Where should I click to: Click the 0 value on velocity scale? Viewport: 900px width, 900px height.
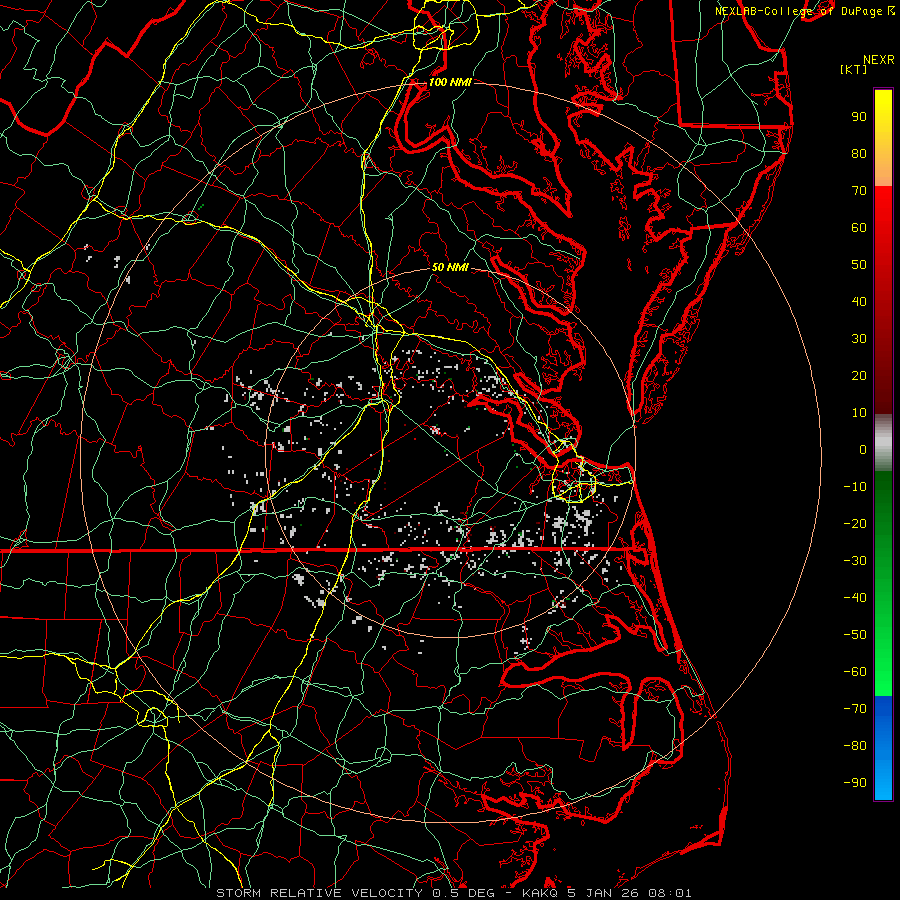(863, 449)
